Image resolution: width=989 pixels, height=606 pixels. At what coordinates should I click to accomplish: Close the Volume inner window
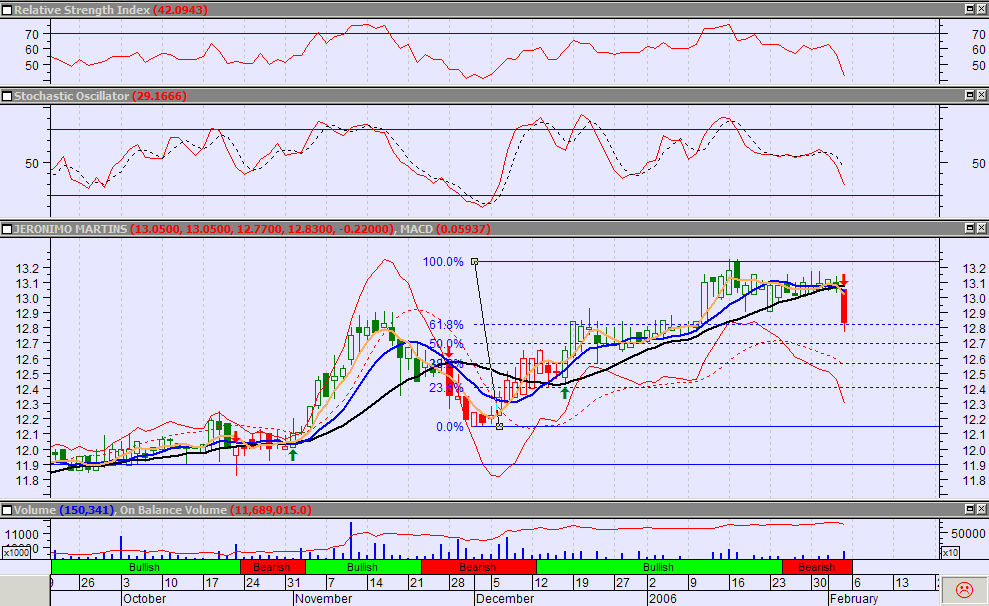point(981,509)
